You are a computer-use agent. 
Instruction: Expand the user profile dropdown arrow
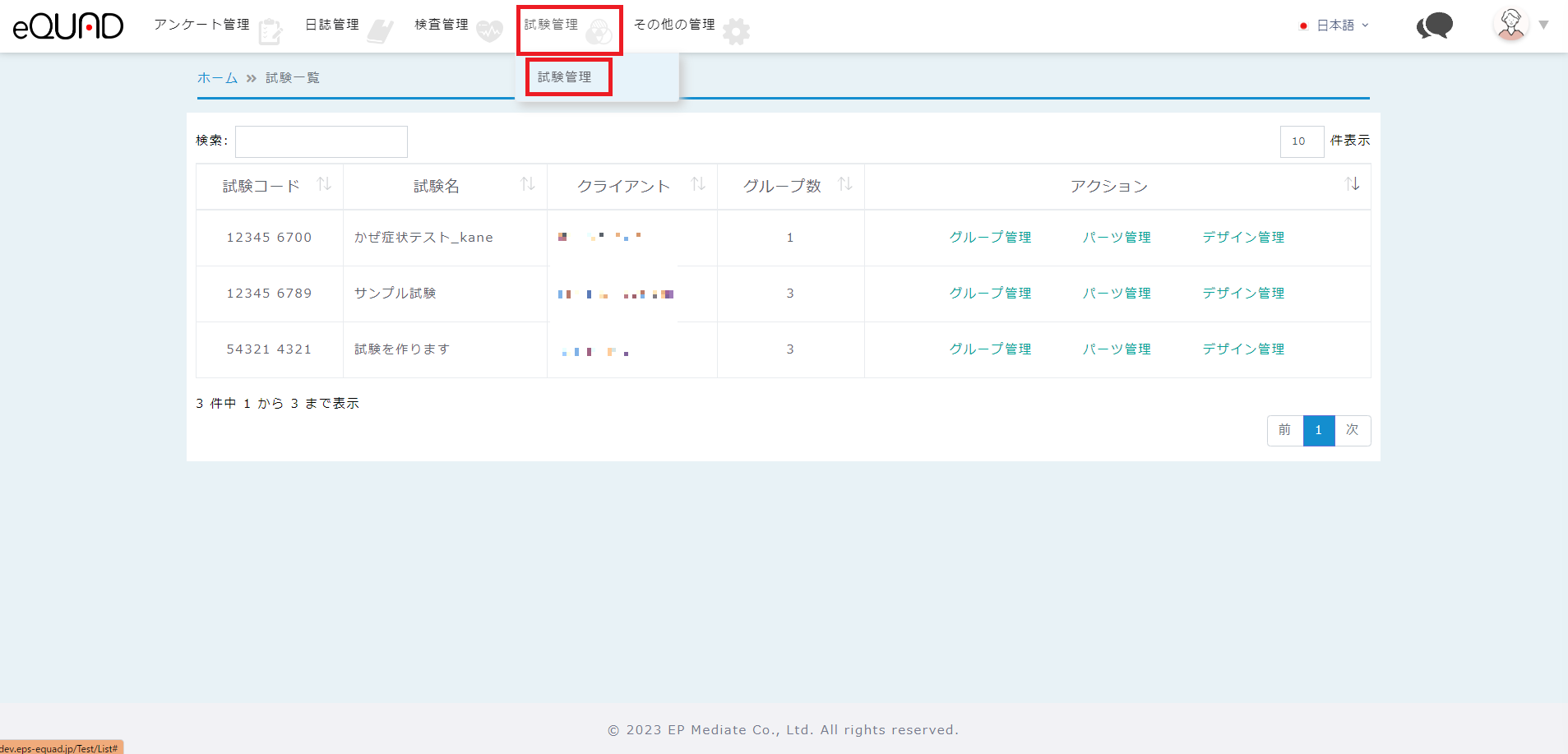pyautogui.click(x=1543, y=25)
